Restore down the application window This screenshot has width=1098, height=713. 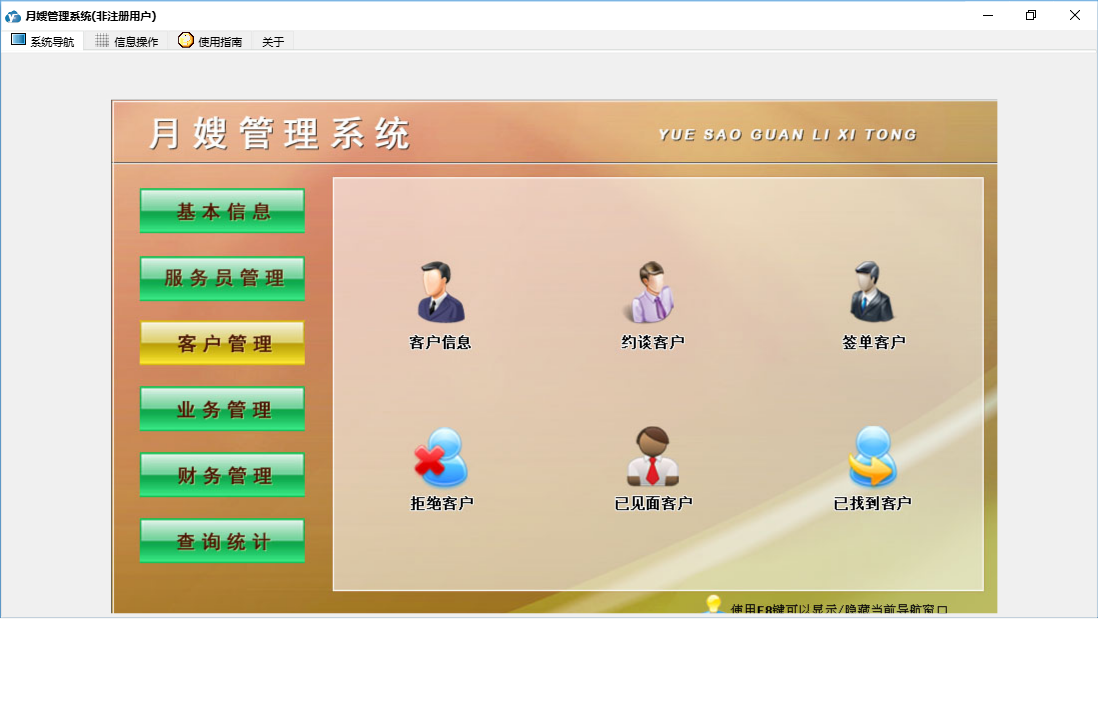coord(1031,15)
